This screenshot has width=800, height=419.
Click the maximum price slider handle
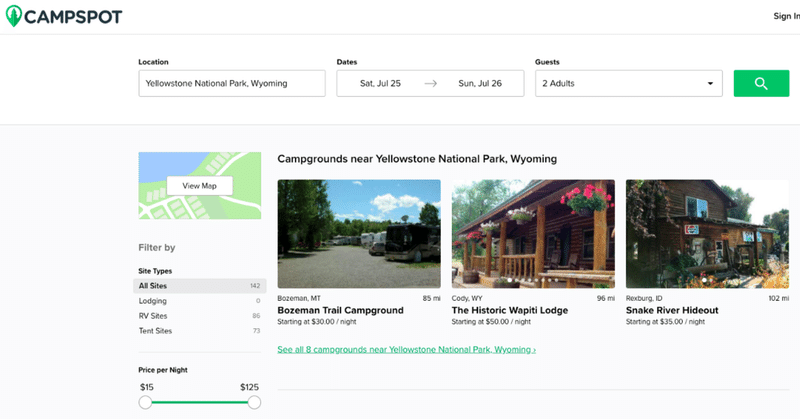coord(254,402)
